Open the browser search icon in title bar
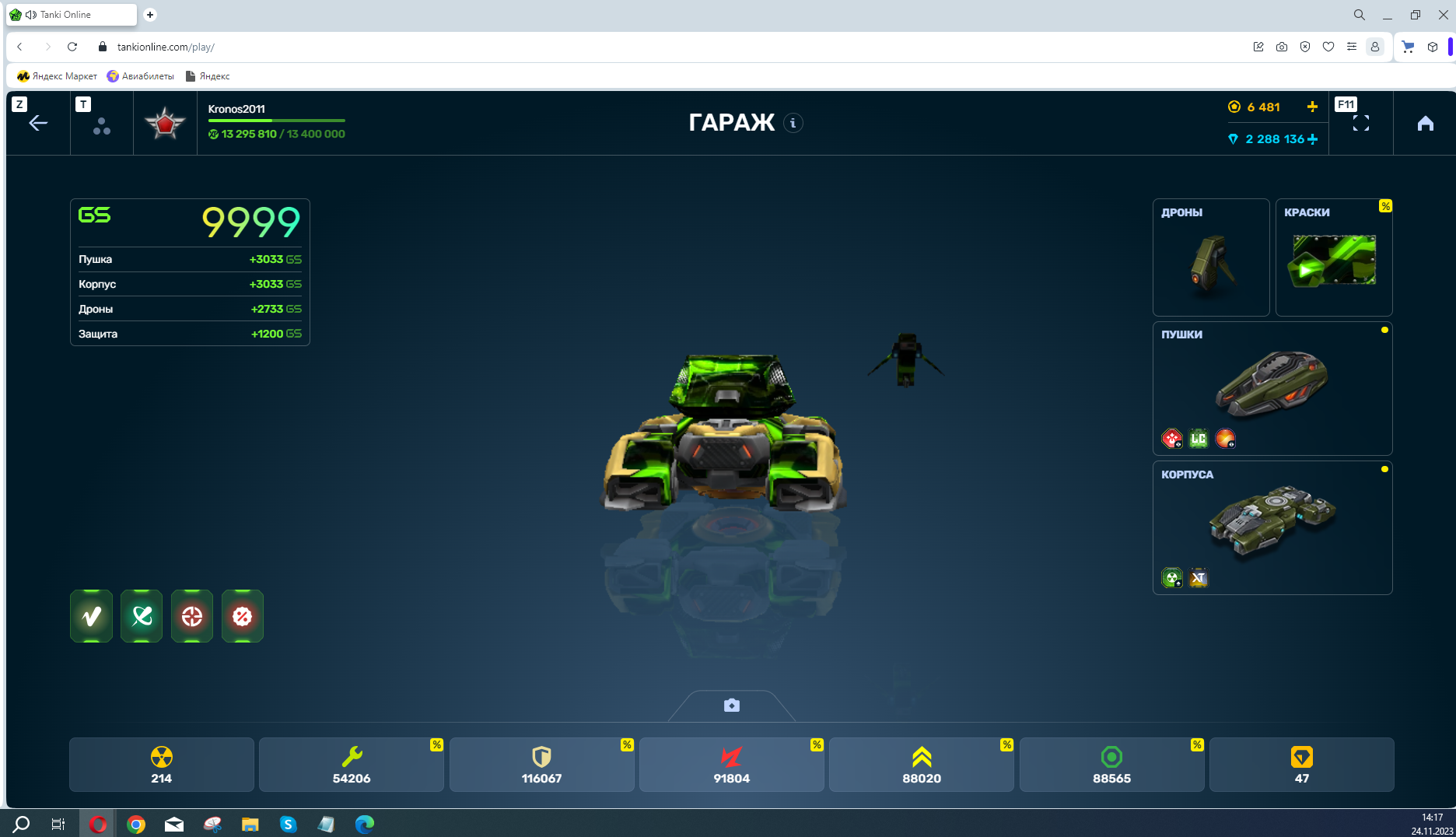Image resolution: width=1456 pixels, height=837 pixels. click(1360, 15)
